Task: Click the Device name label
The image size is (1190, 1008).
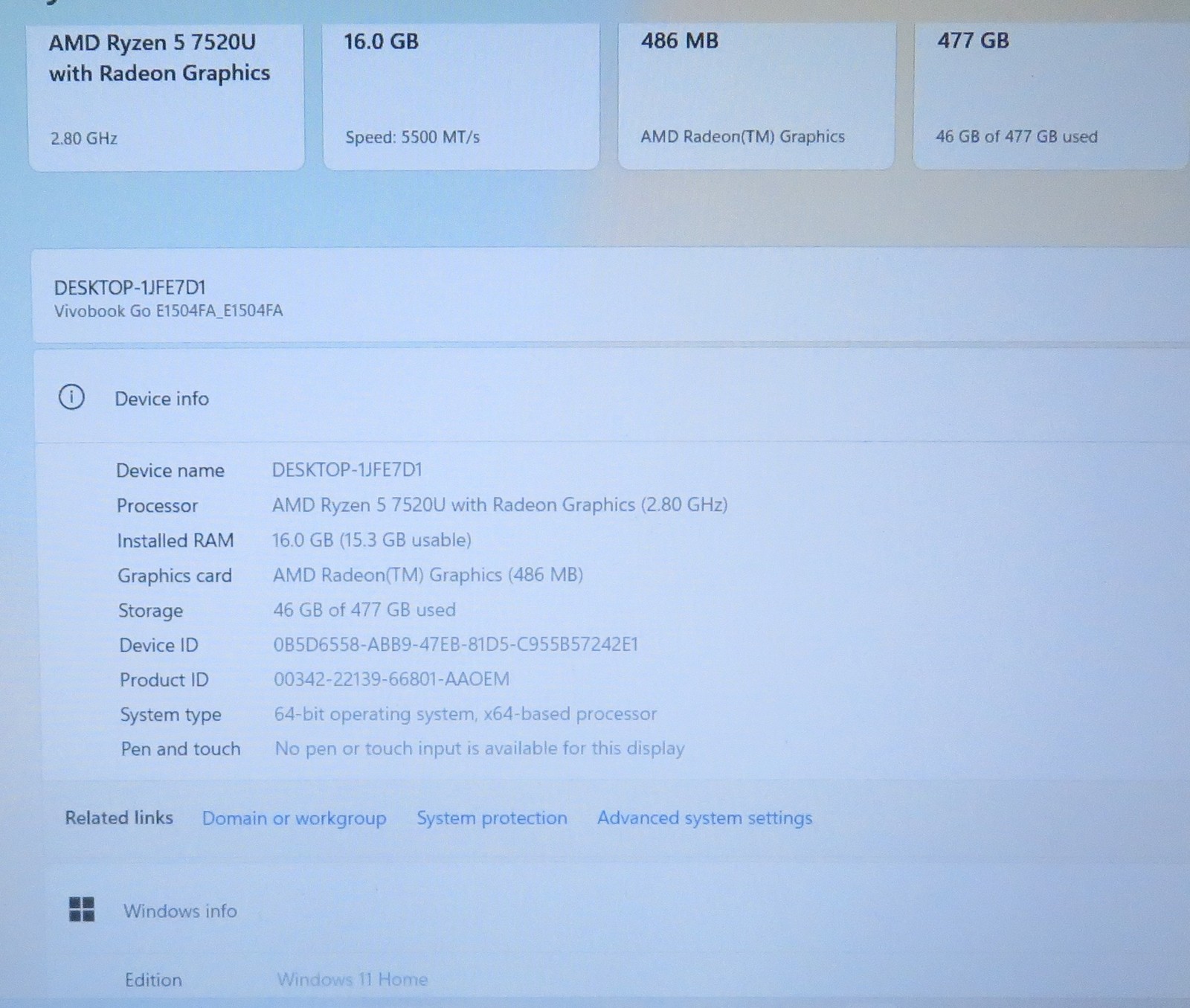Action: point(170,470)
